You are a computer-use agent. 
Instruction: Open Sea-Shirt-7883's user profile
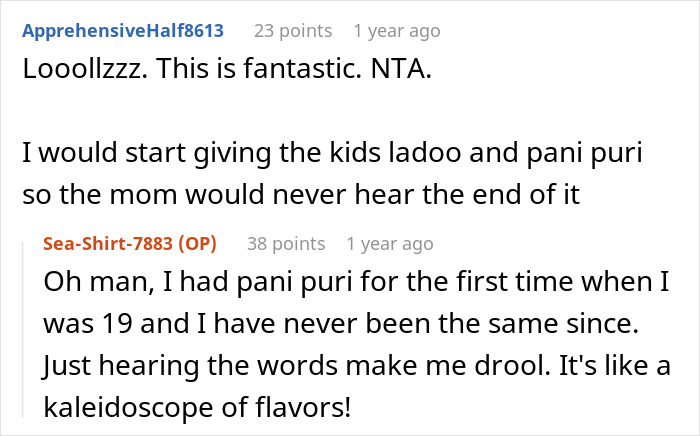108,244
